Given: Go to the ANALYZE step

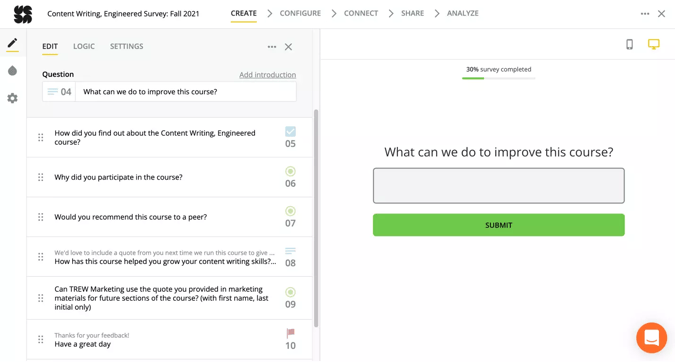Looking at the screenshot, I should click(462, 13).
